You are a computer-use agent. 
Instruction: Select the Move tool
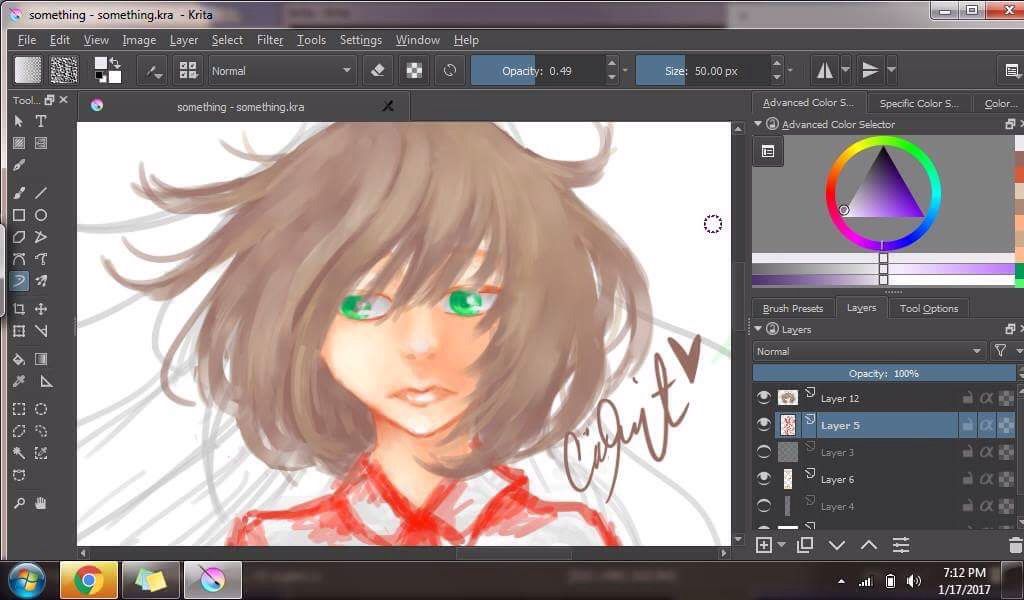pos(40,309)
